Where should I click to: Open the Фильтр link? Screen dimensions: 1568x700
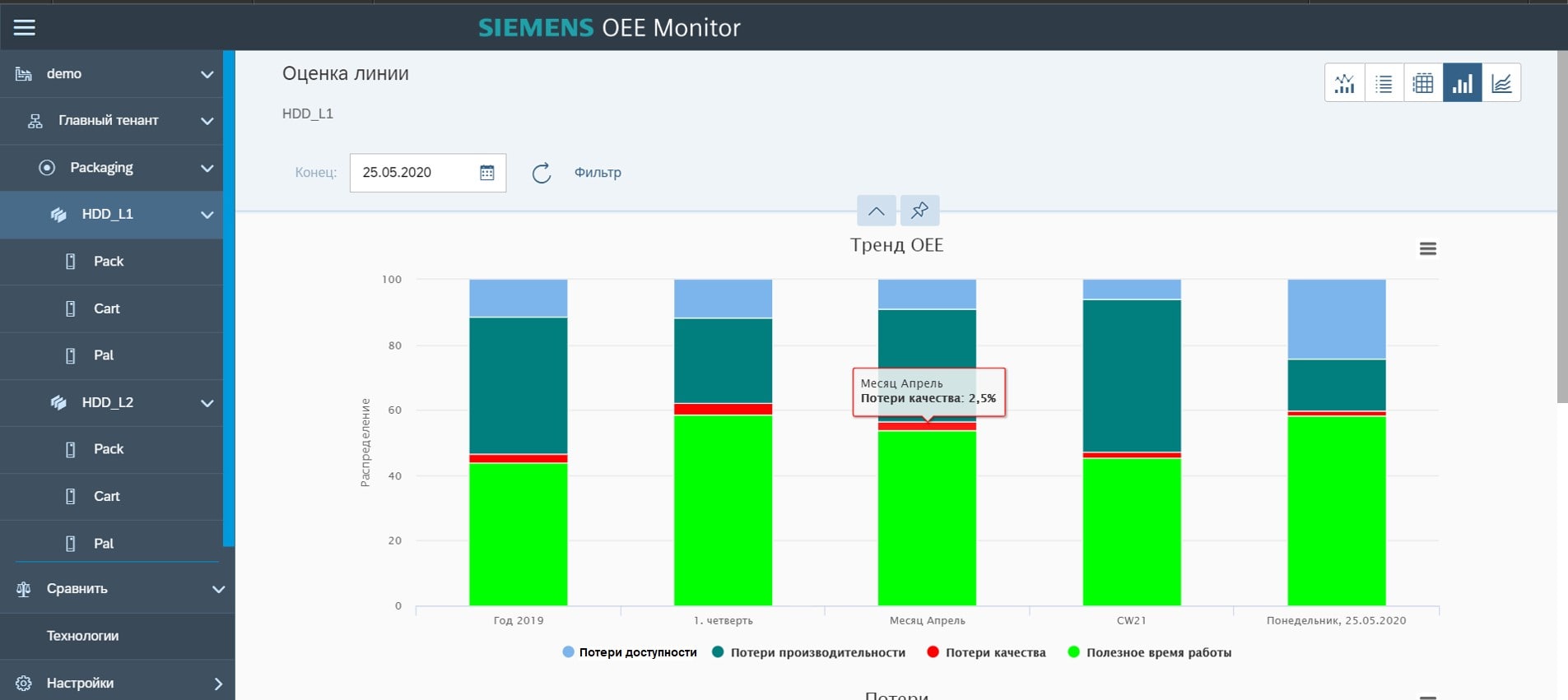[598, 173]
